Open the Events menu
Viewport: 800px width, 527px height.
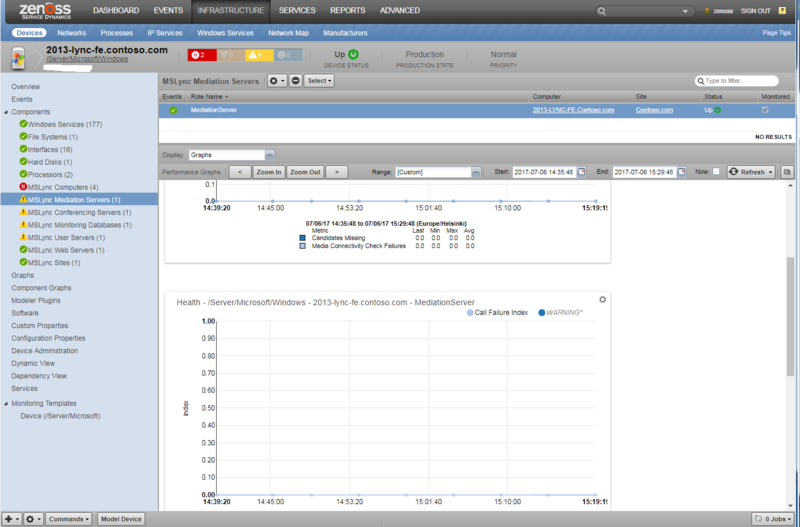[168, 10]
